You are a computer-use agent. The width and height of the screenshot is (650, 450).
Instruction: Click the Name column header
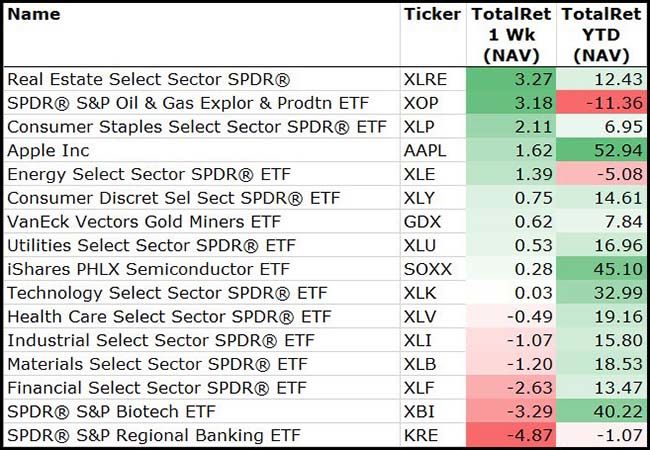click(34, 14)
